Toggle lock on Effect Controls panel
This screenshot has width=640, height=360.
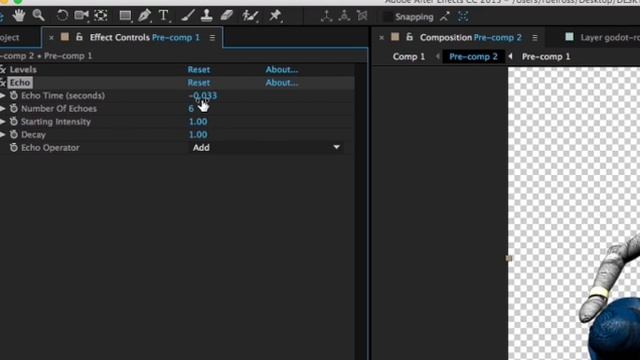(x=79, y=37)
